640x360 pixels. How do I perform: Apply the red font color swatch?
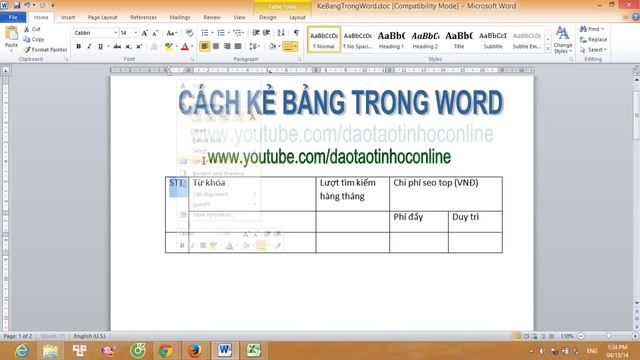click(x=184, y=47)
